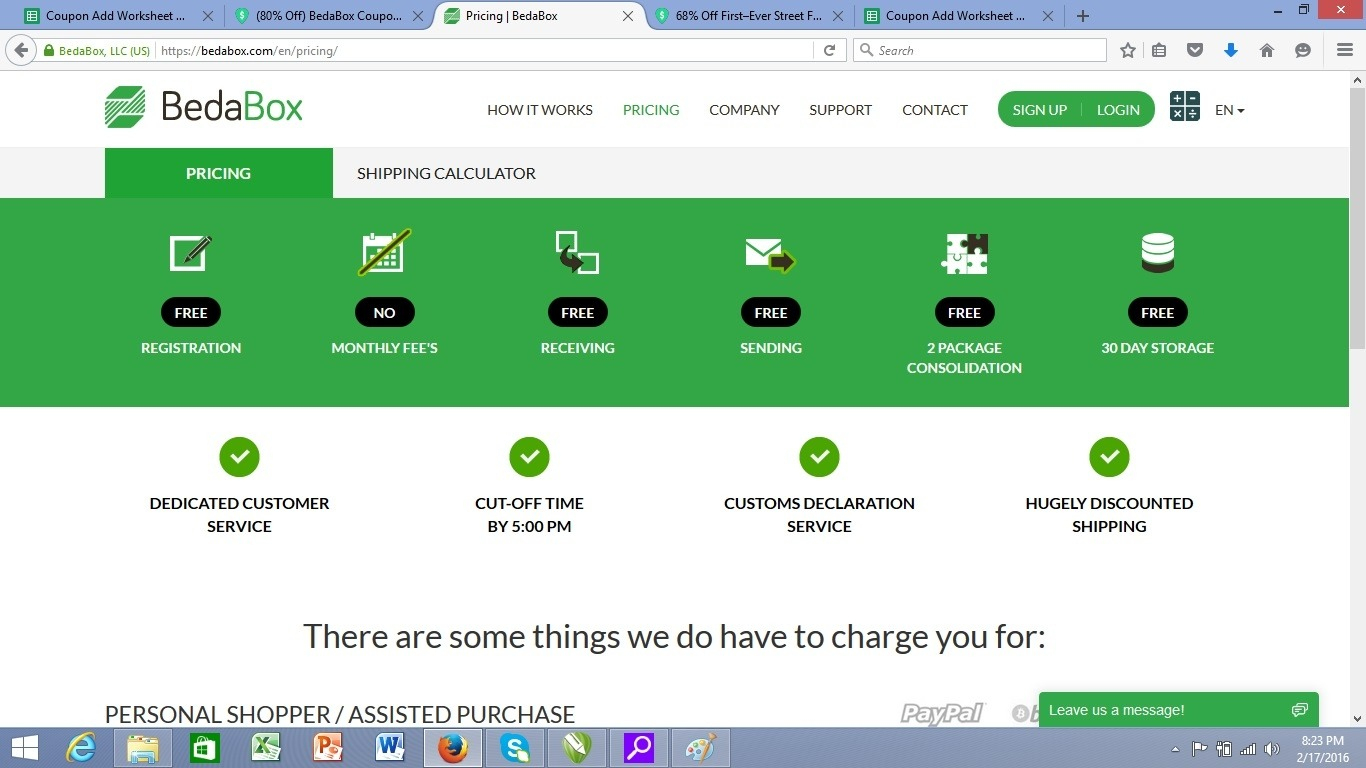Click the Cut-off Time checkmark icon
The image size is (1366, 768).
pos(529,457)
